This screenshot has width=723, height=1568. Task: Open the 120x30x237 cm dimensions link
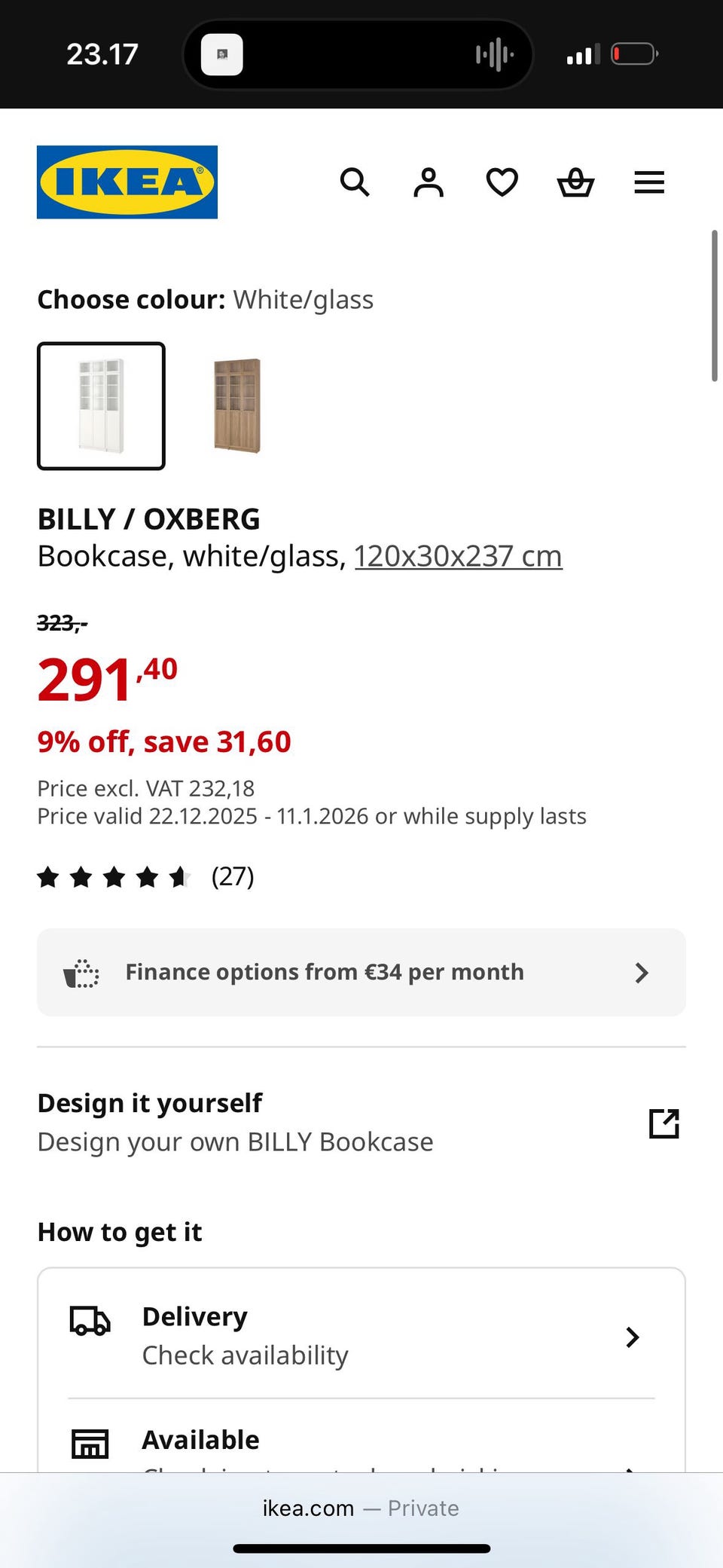click(458, 557)
